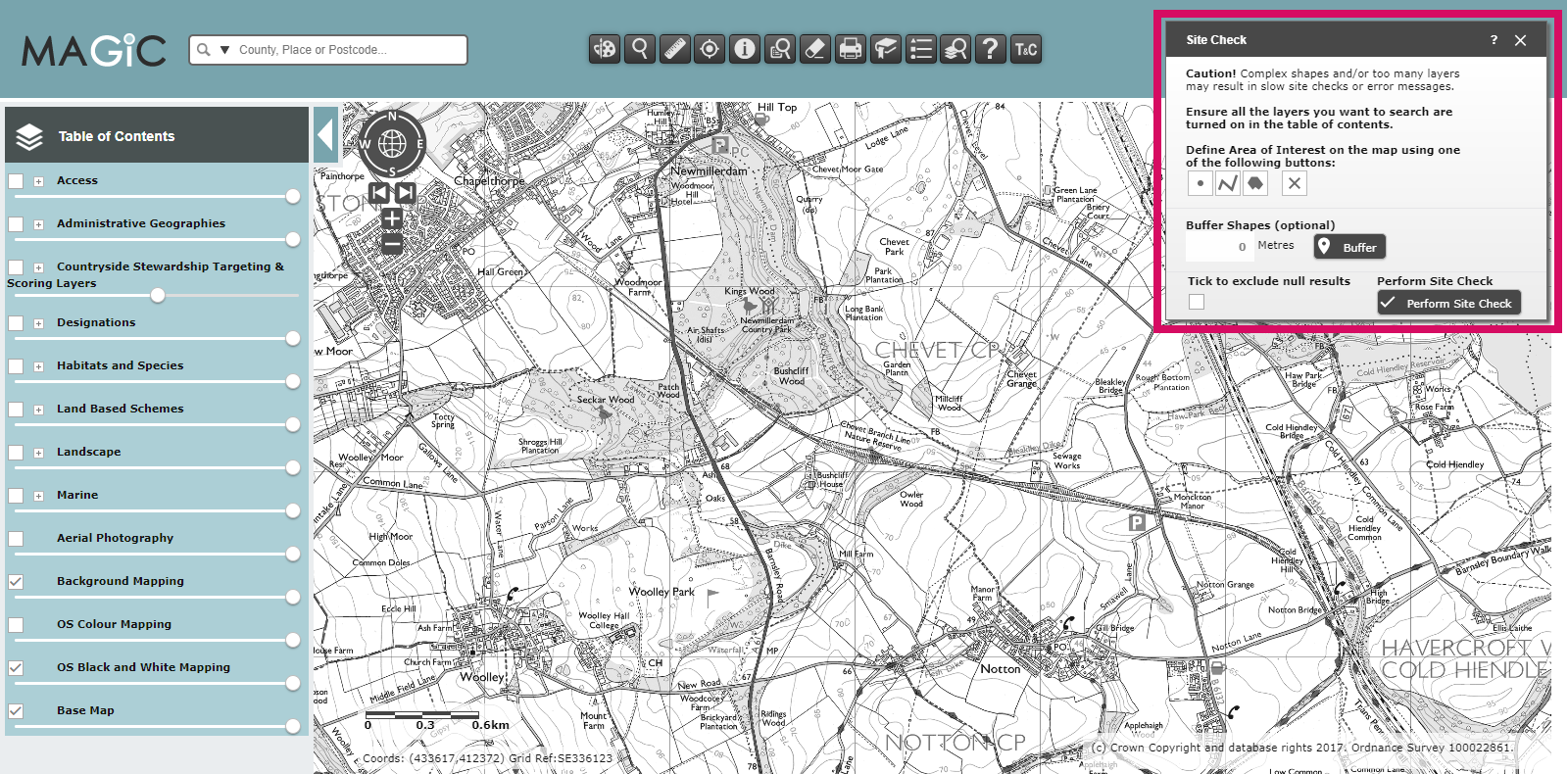
Task: Tick the Access layer checkbox
Action: (x=16, y=181)
